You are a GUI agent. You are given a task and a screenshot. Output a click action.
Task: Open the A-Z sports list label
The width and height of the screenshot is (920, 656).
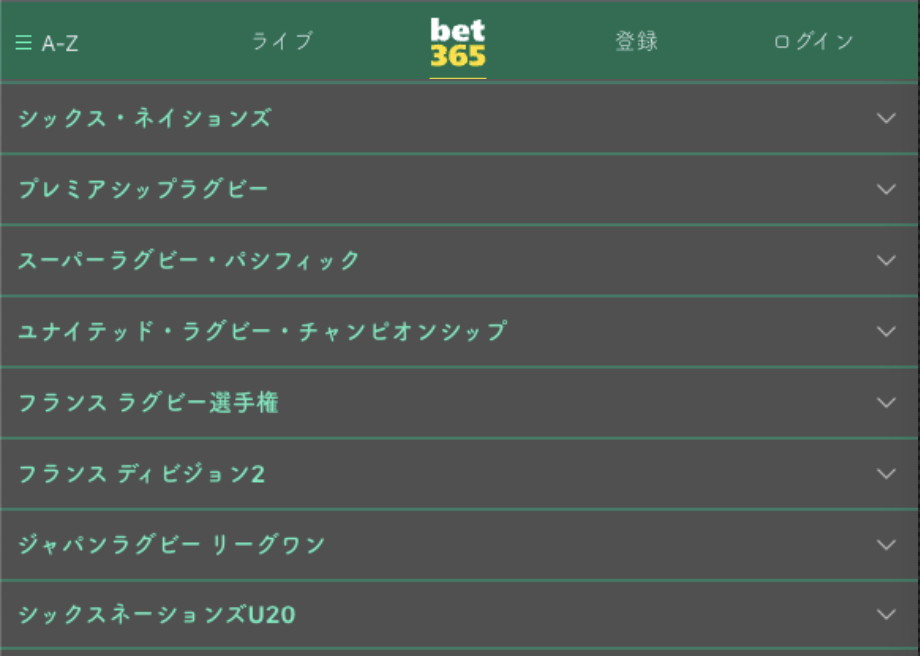[60, 43]
